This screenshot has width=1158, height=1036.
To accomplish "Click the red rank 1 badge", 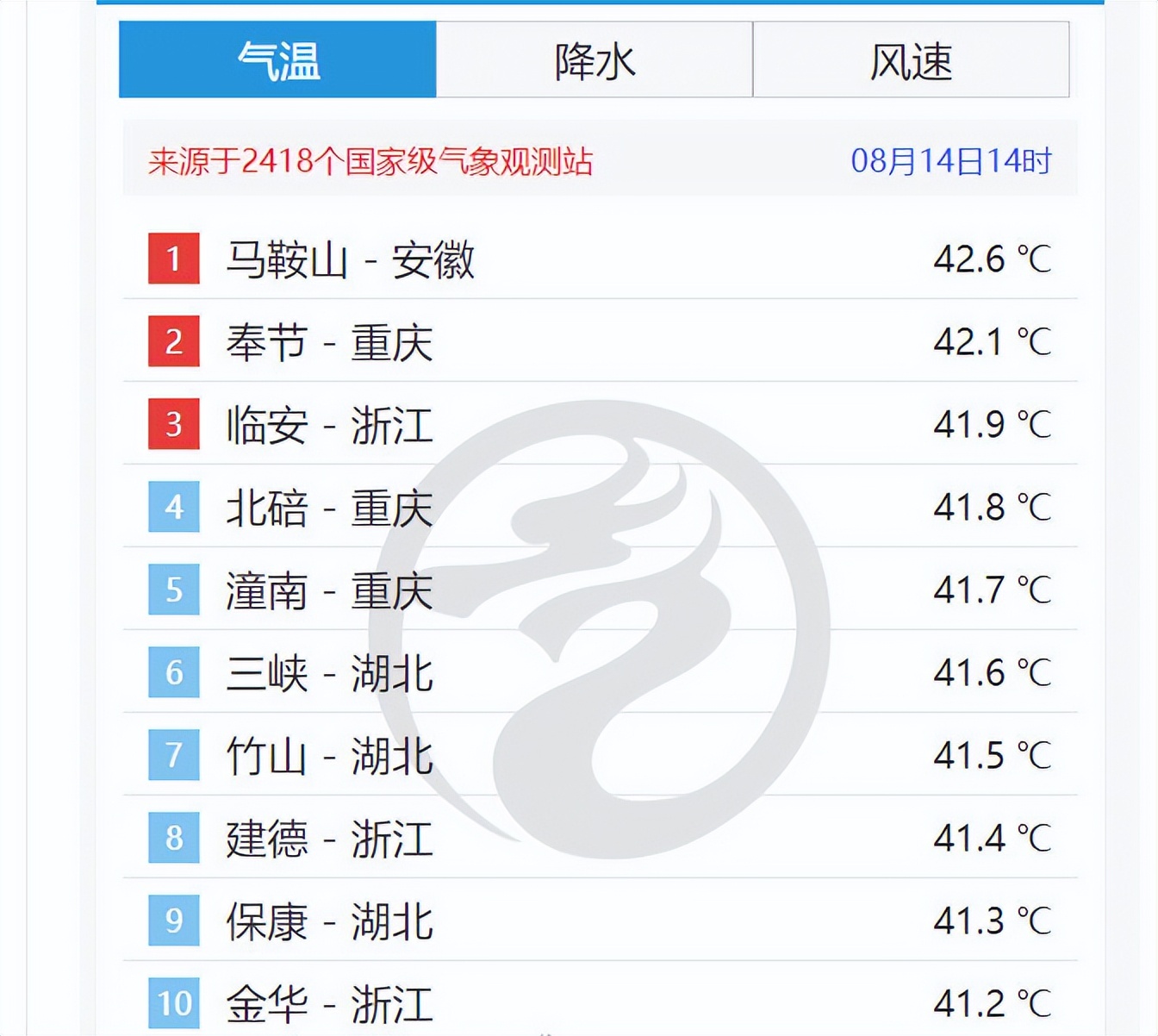I will (x=172, y=259).
